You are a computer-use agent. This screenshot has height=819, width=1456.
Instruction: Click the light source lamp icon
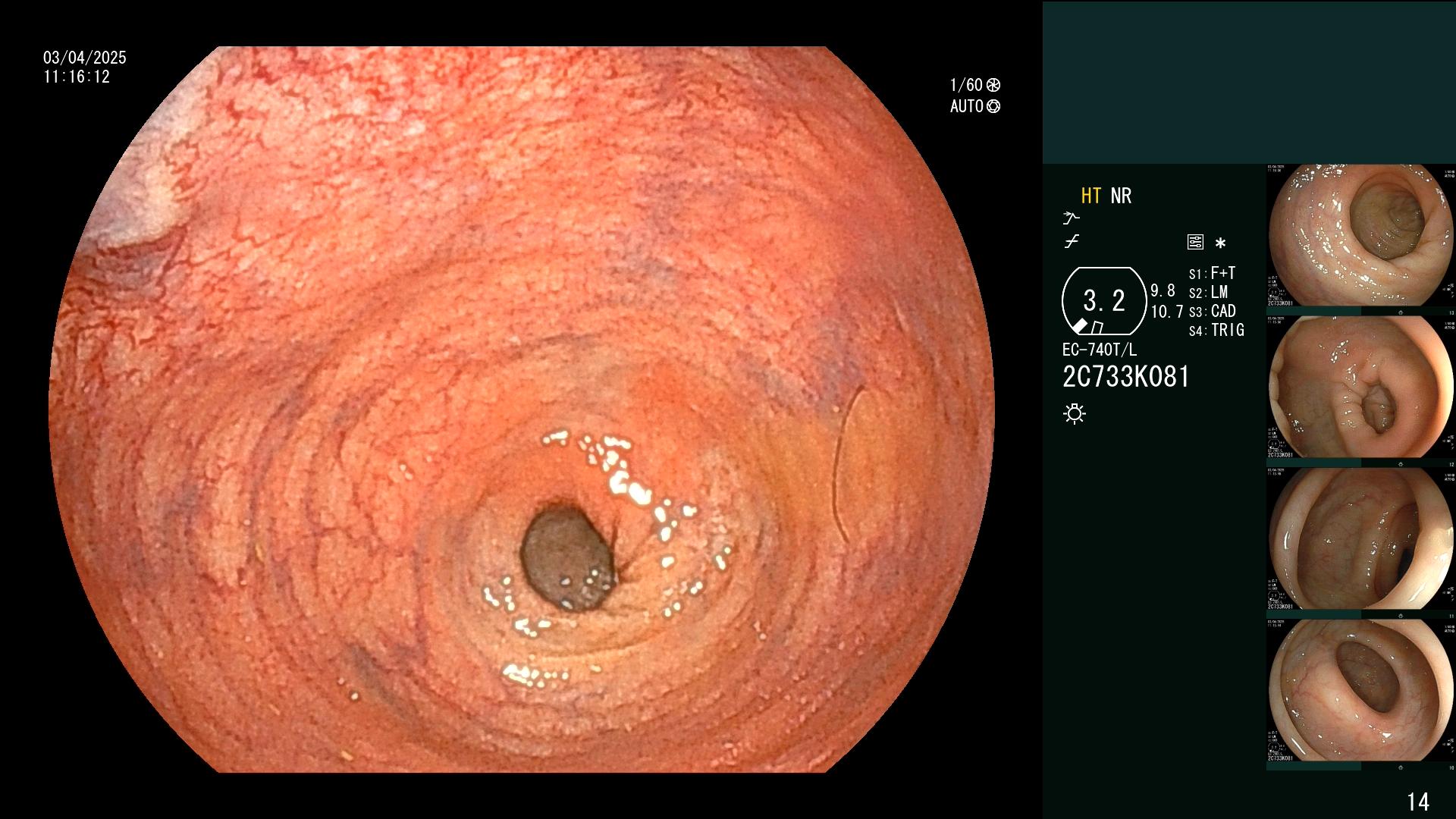(x=1075, y=413)
